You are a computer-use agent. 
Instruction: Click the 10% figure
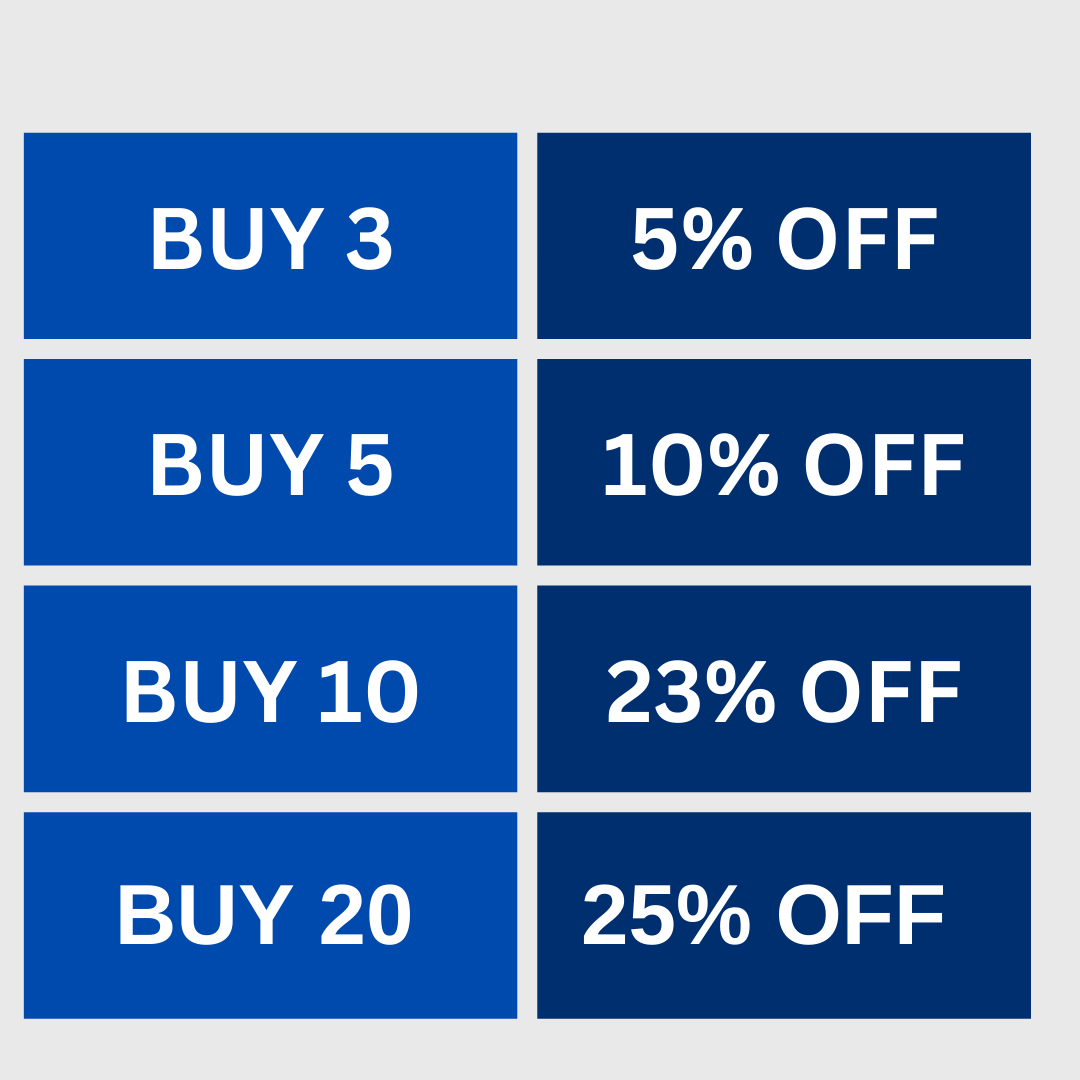(x=691, y=465)
